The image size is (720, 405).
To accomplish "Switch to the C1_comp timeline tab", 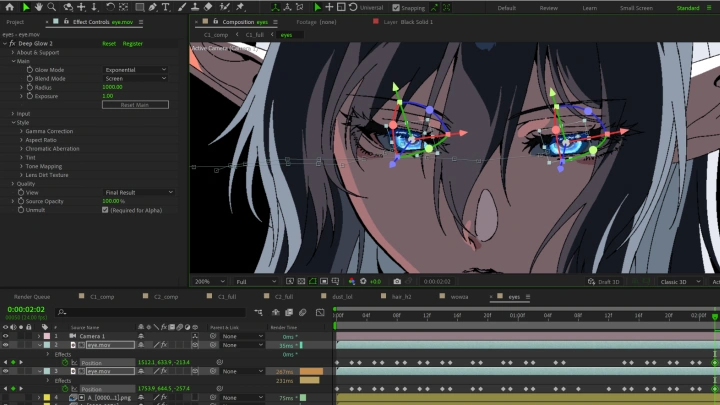I will pos(102,297).
